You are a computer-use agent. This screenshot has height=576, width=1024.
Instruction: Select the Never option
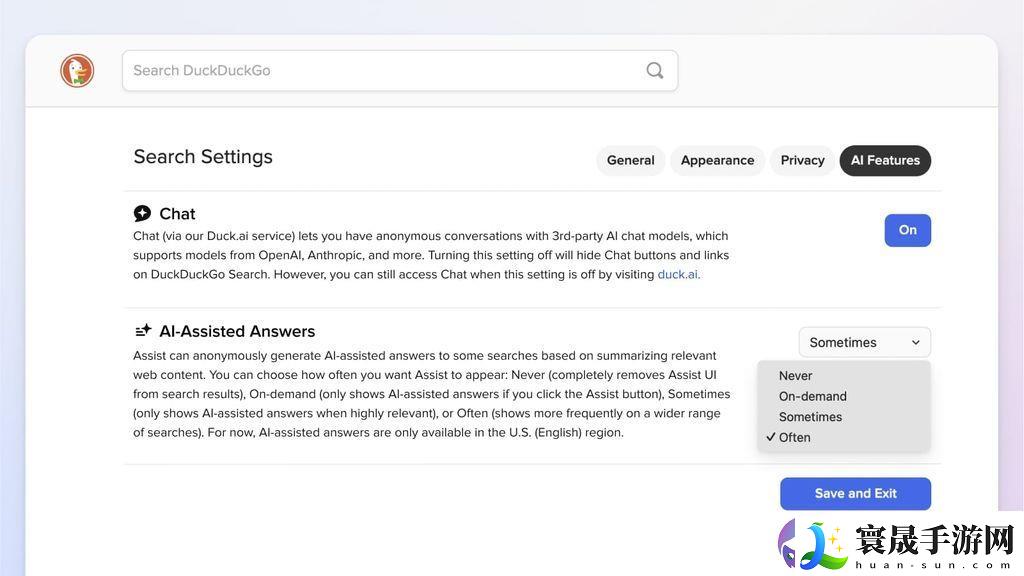point(795,375)
